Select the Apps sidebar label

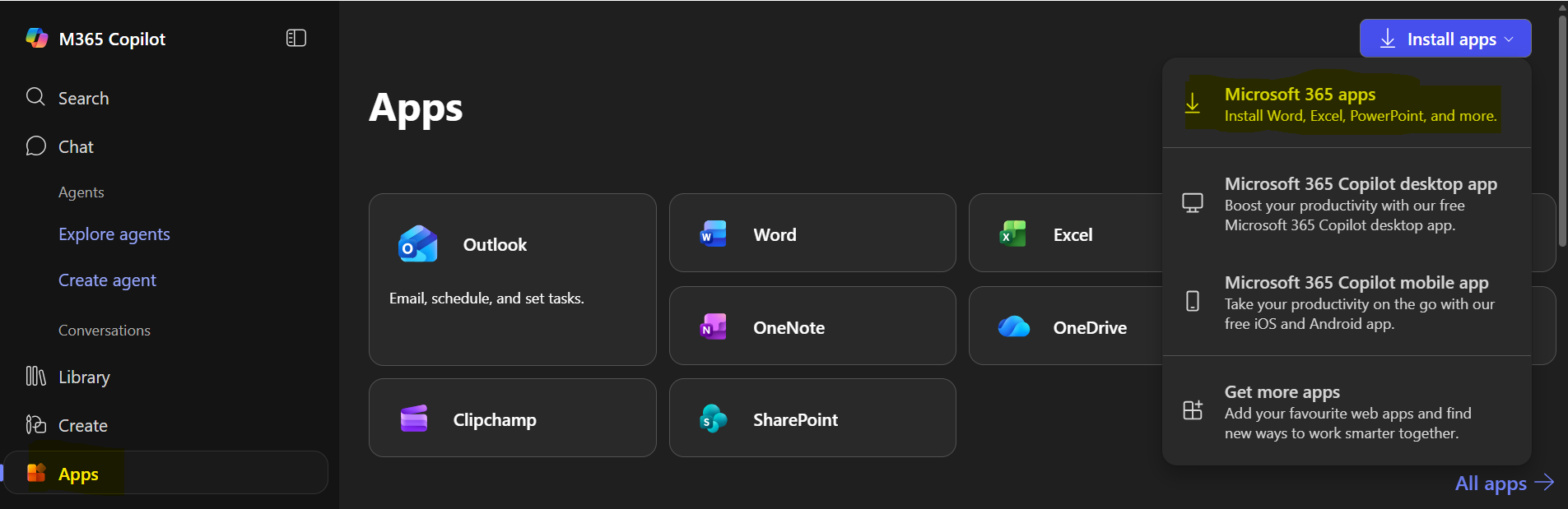click(x=78, y=474)
